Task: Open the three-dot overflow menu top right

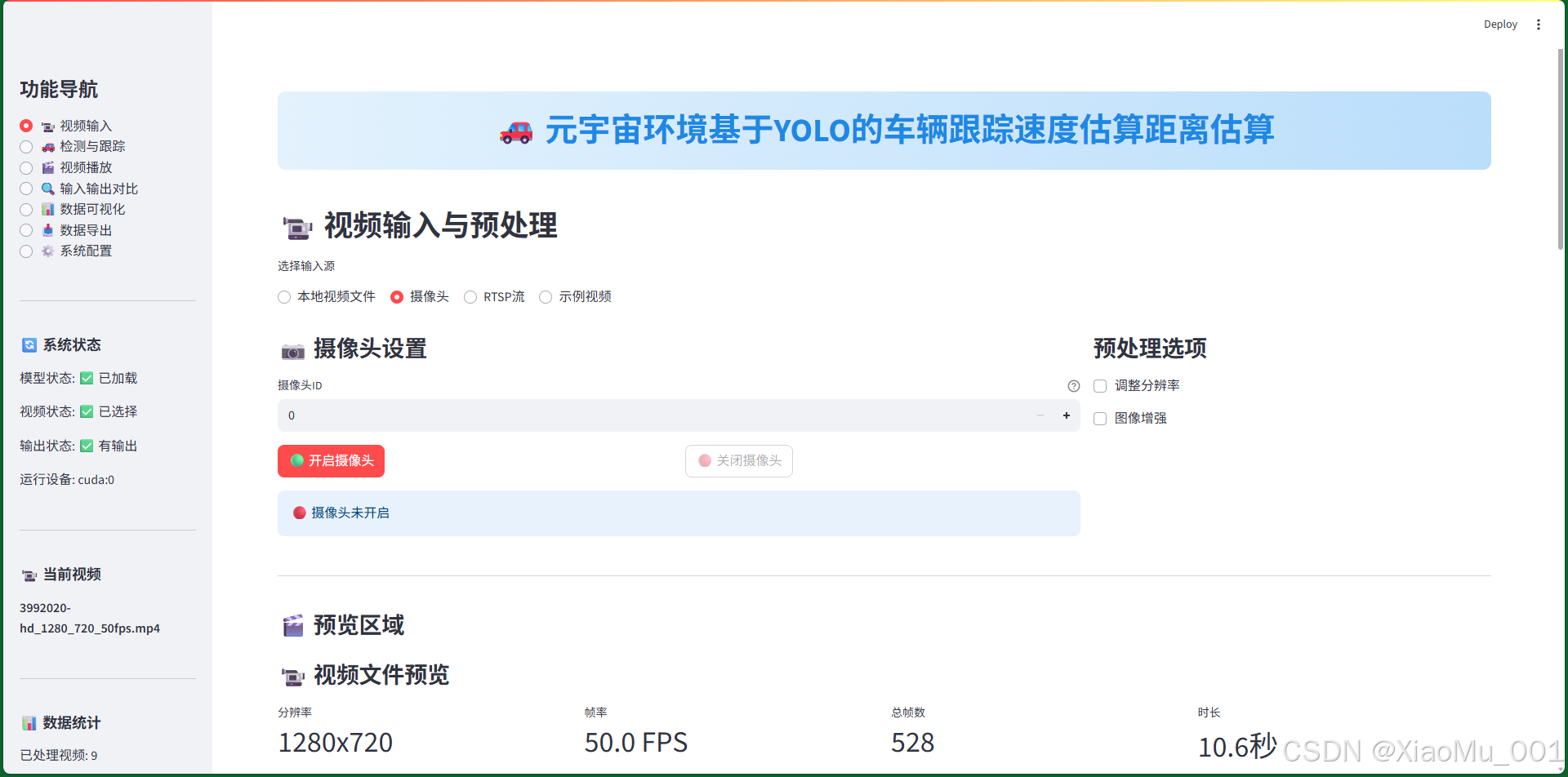Action: 1539,24
